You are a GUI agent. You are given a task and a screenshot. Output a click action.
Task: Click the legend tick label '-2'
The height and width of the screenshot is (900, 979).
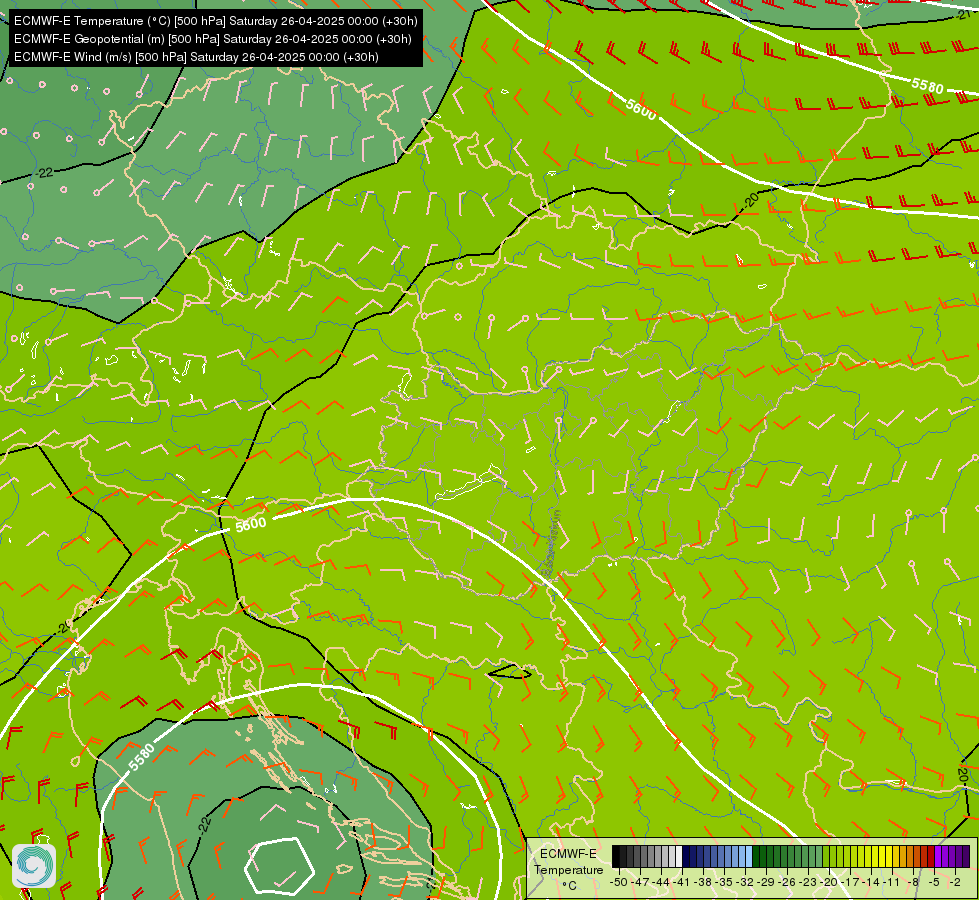coord(955,882)
